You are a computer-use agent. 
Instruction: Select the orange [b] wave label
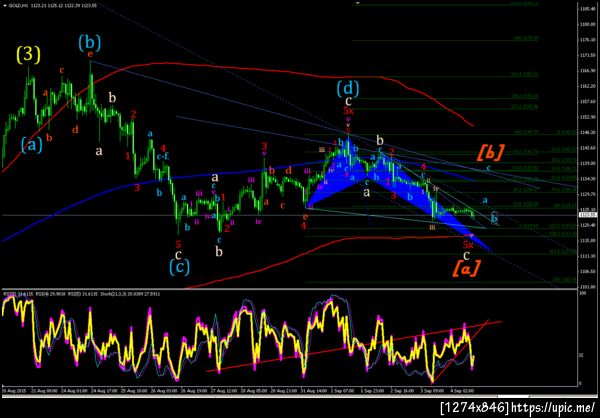click(490, 153)
